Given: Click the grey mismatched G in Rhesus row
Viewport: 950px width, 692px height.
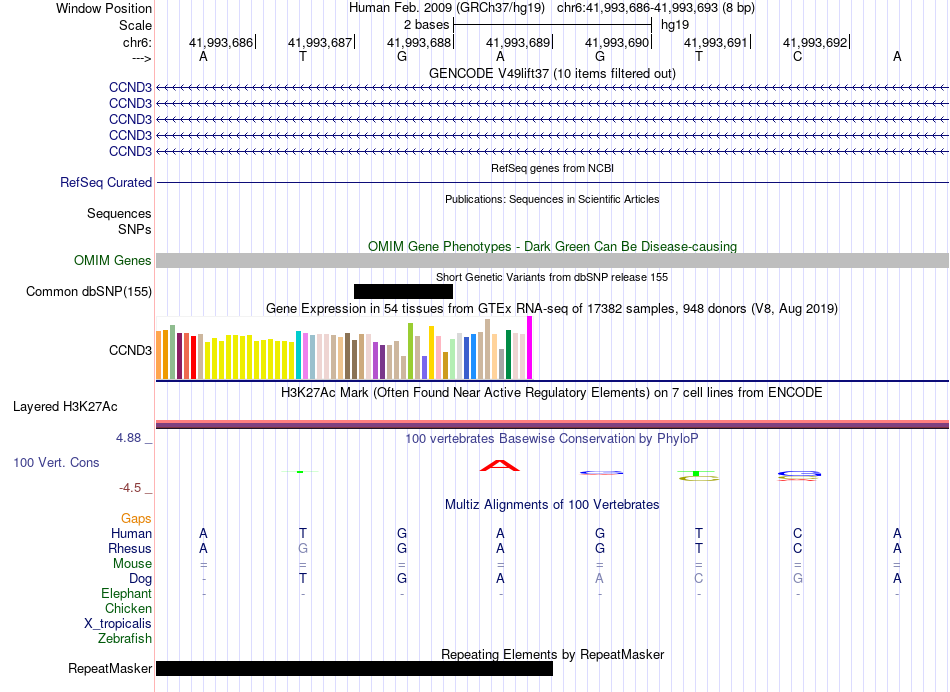Looking at the screenshot, I should (303, 548).
